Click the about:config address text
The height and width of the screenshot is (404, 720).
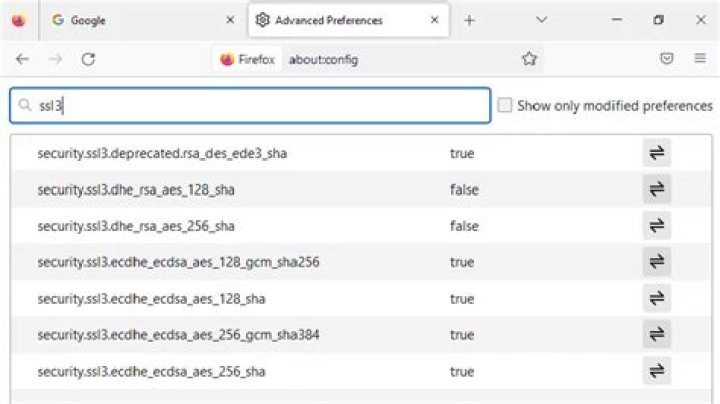tap(323, 60)
